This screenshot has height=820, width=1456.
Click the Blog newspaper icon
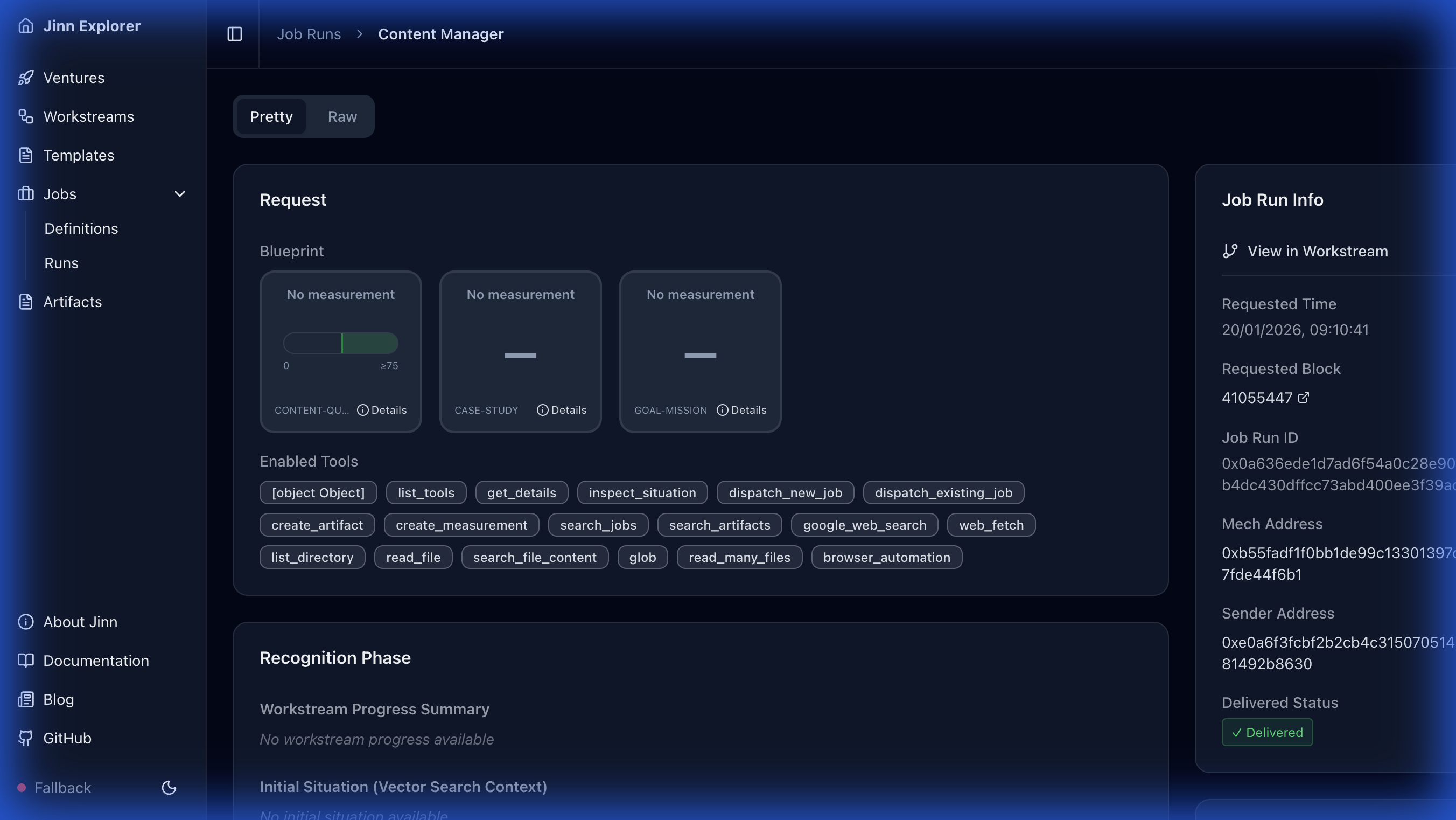(x=25, y=699)
